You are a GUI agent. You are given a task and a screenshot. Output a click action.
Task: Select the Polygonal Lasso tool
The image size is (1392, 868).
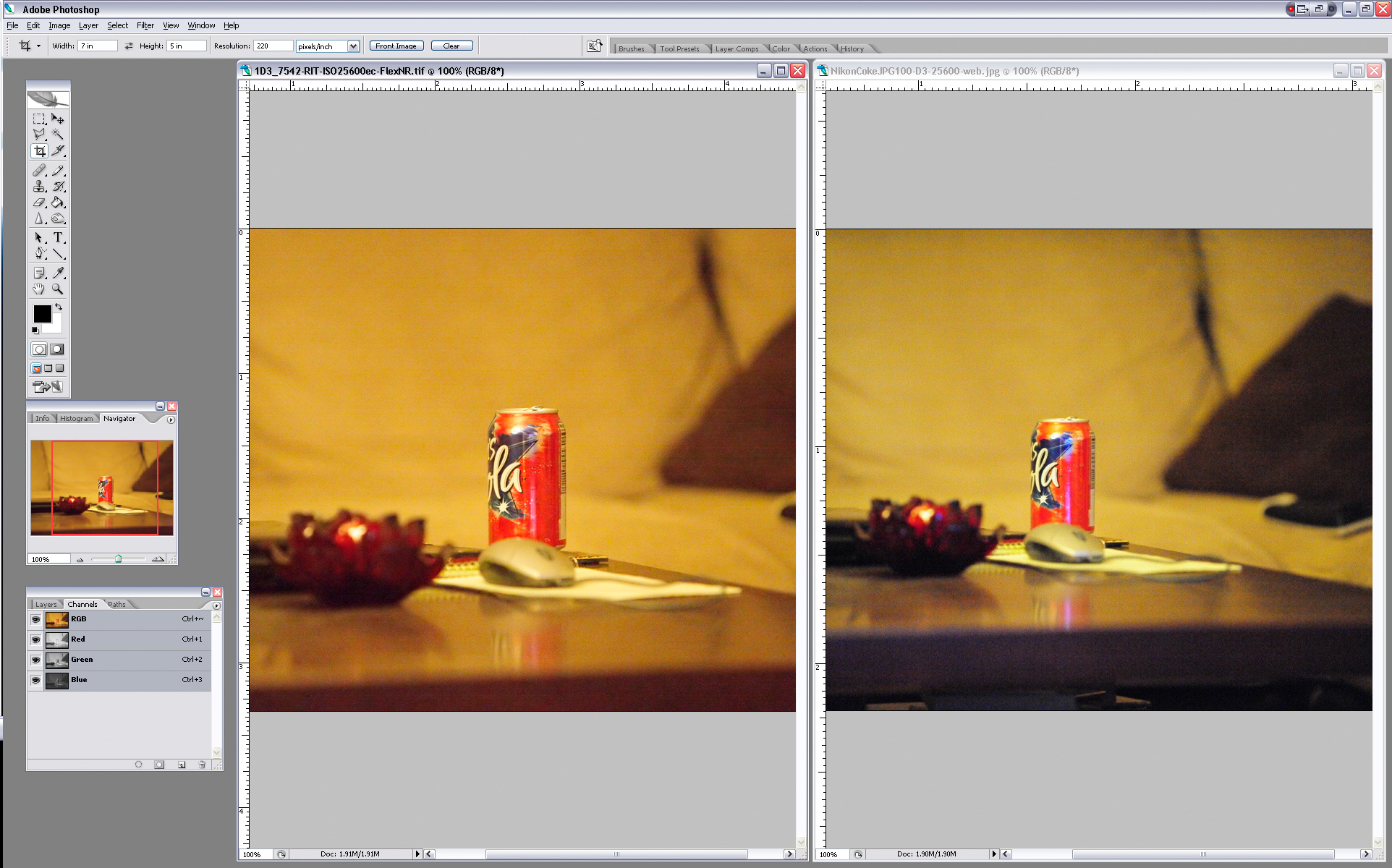click(39, 135)
